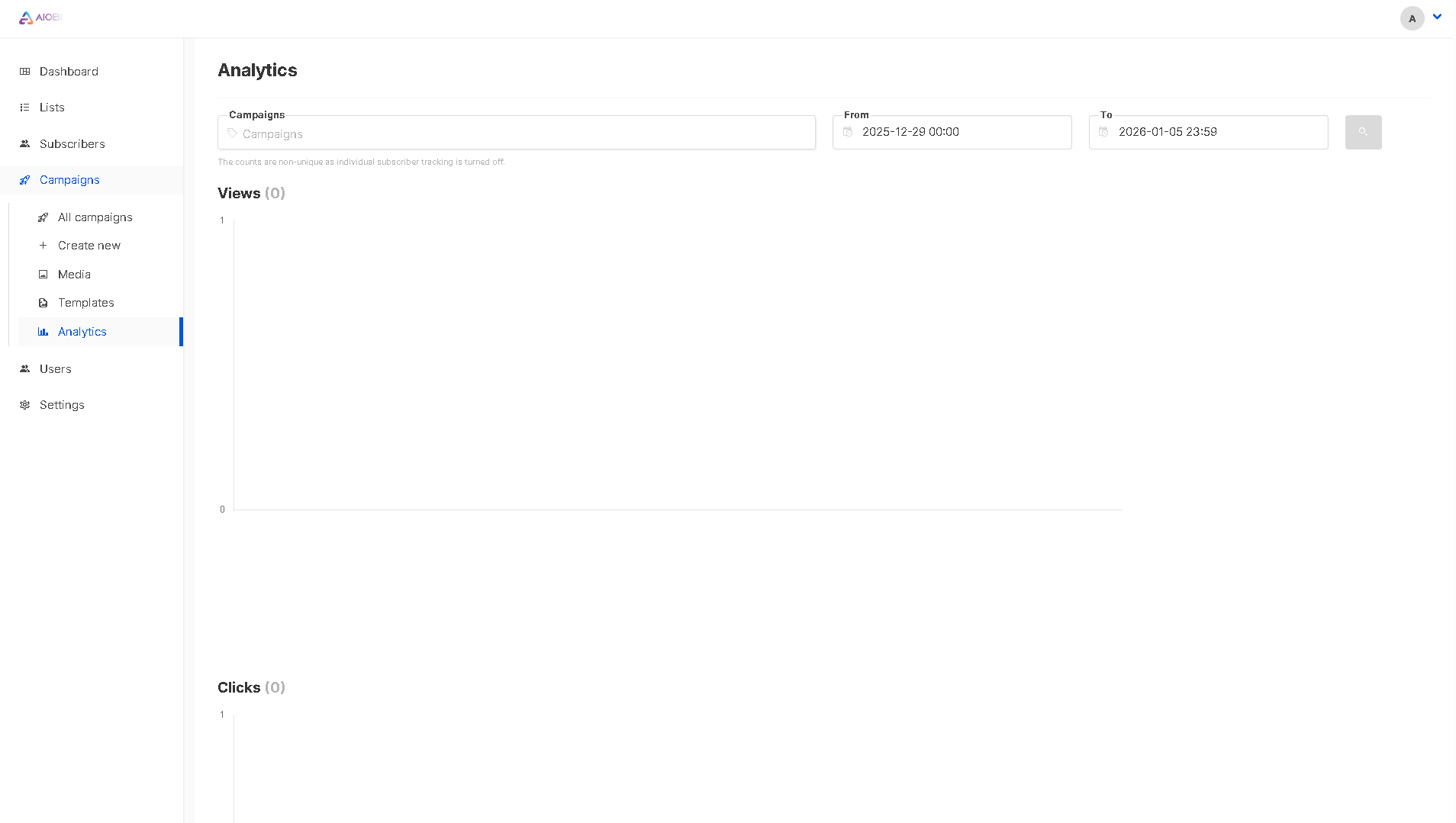Click the search magnifier button
This screenshot has height=823, width=1456.
coord(1363,132)
